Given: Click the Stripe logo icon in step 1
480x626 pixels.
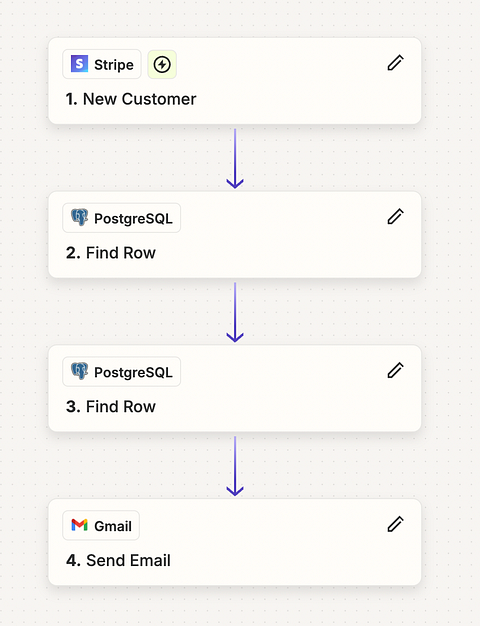Looking at the screenshot, I should pos(79,64).
